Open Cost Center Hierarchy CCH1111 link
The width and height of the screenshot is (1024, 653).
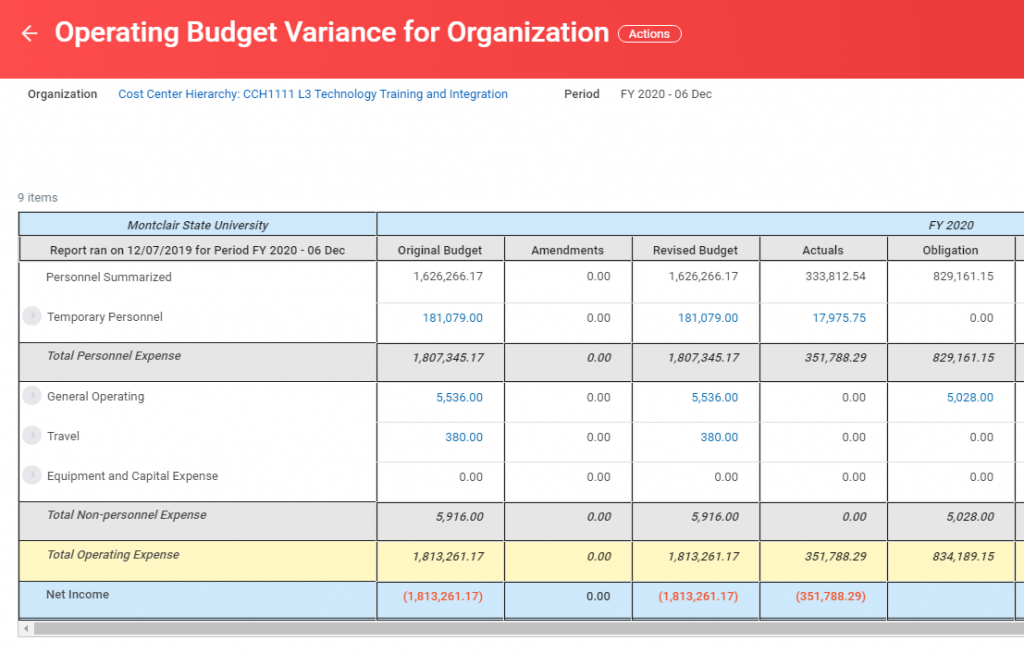(312, 94)
